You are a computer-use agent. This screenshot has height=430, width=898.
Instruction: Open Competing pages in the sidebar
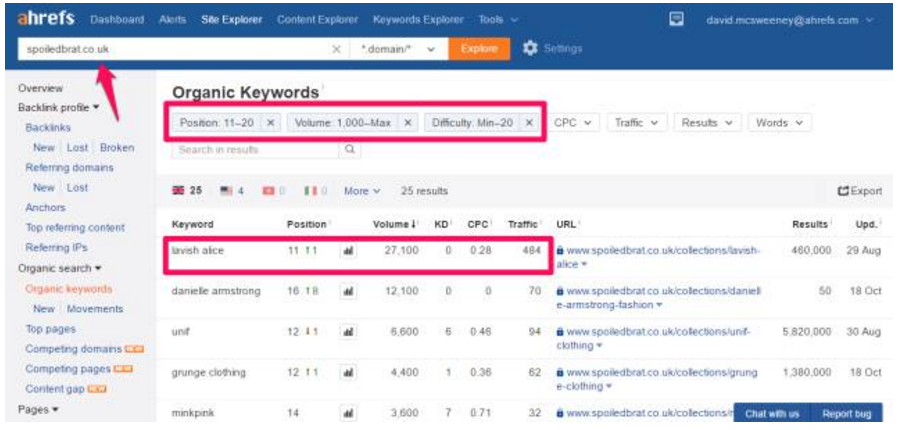(68, 369)
